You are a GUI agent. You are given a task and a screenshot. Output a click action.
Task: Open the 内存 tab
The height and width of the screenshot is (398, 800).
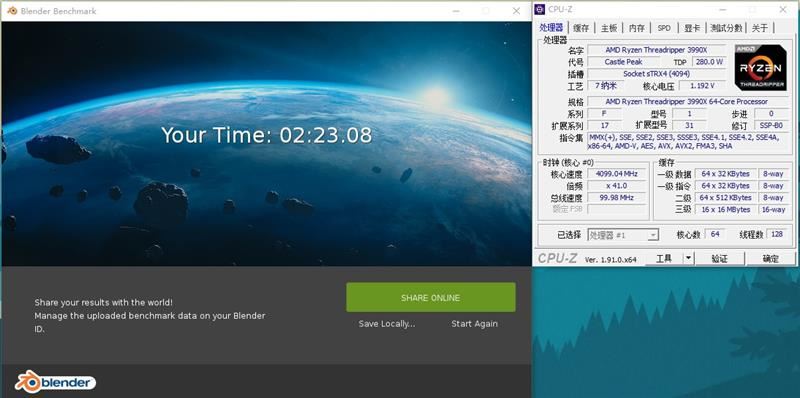(x=637, y=28)
